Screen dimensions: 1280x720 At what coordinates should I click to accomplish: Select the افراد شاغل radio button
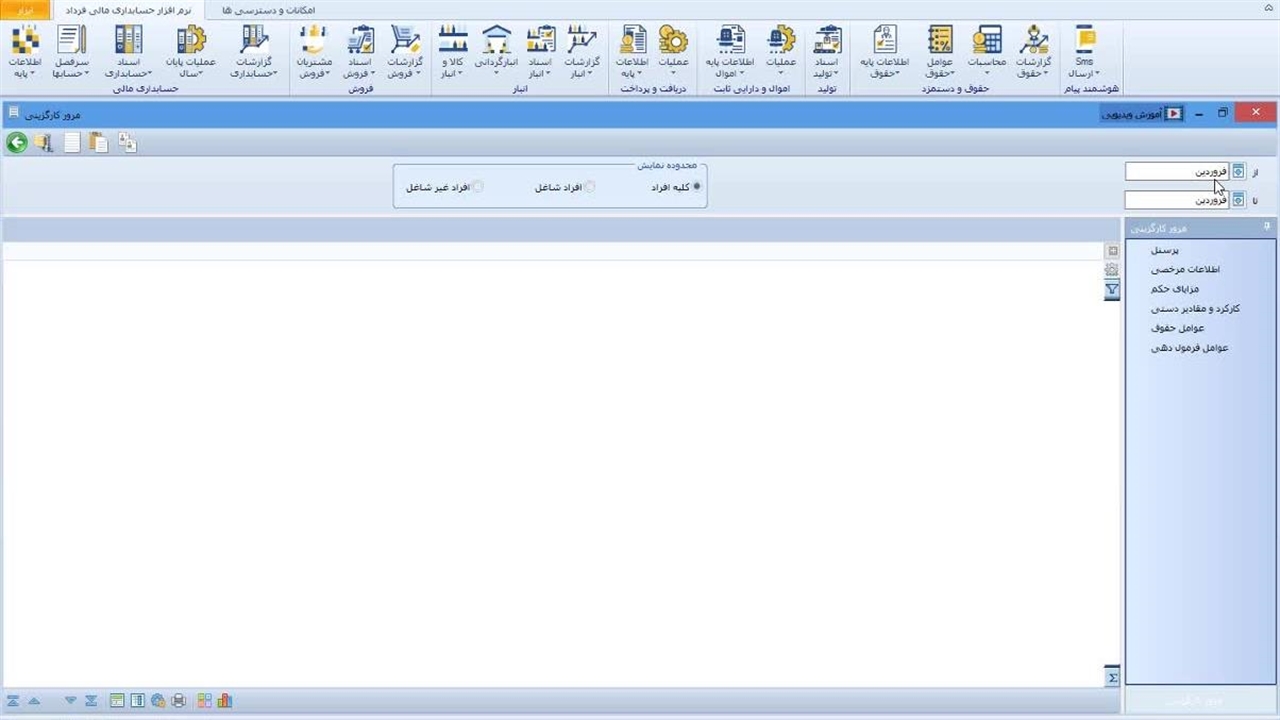pos(589,187)
